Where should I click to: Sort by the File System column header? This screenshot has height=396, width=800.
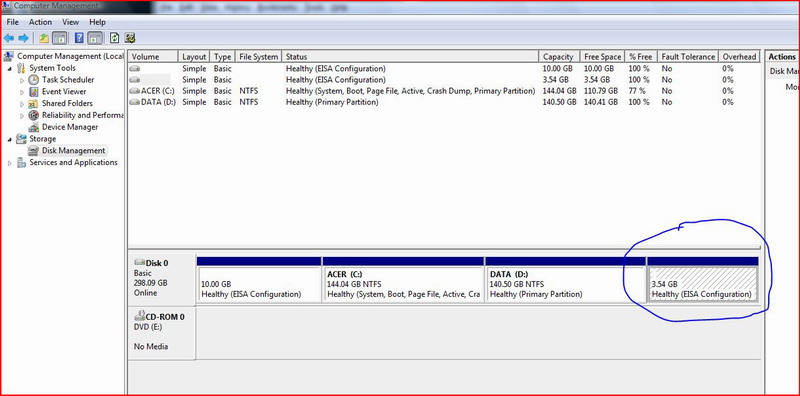point(259,57)
